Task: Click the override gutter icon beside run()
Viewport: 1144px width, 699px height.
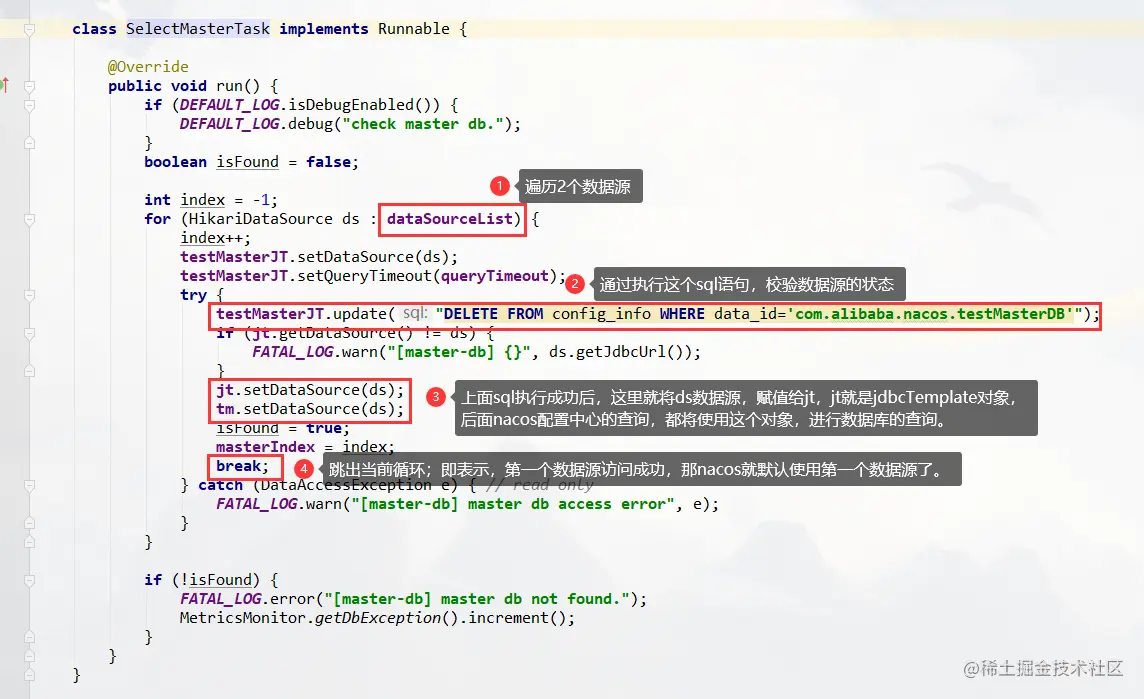Action: 4,85
